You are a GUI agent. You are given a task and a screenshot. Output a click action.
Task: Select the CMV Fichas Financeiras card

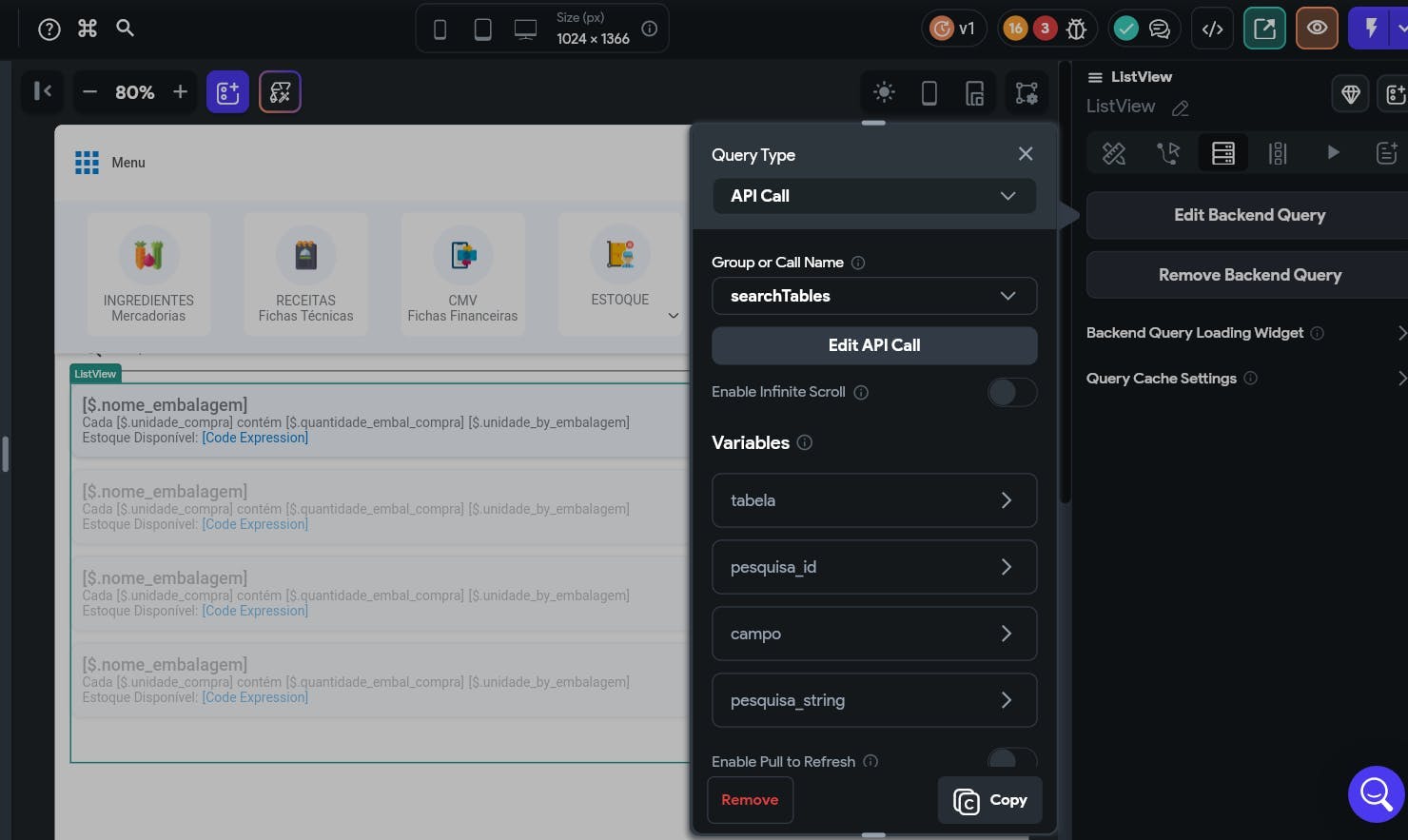(462, 274)
